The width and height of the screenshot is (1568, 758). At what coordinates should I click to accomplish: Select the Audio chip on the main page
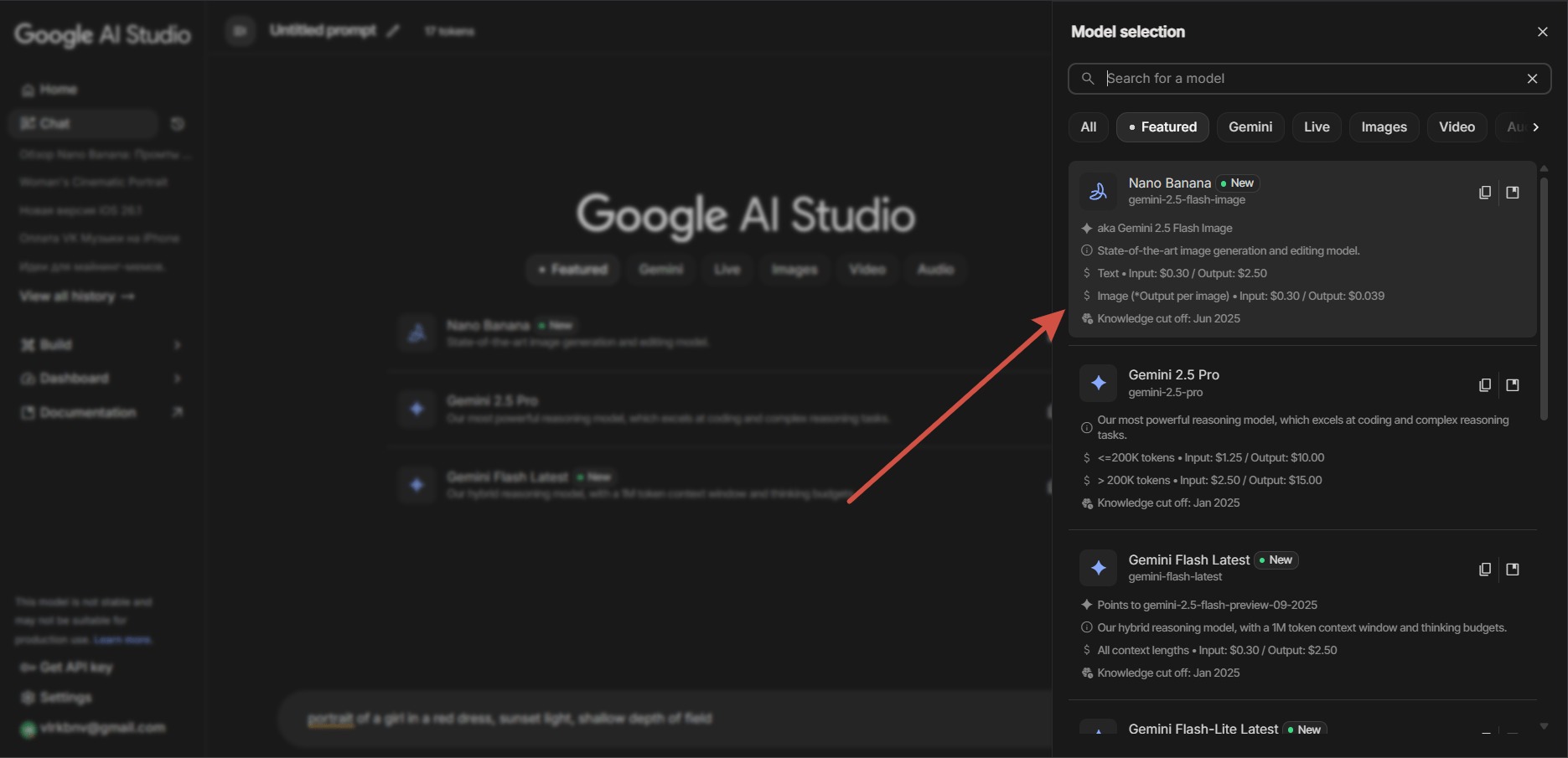(x=936, y=270)
